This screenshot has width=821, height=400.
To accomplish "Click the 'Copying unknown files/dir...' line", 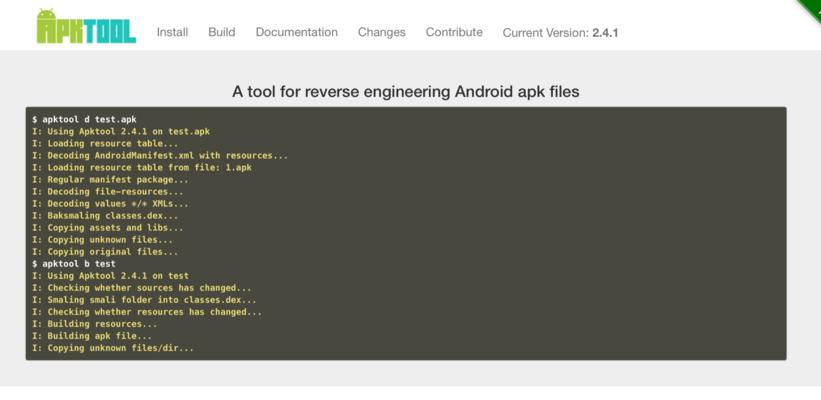I will tap(113, 348).
